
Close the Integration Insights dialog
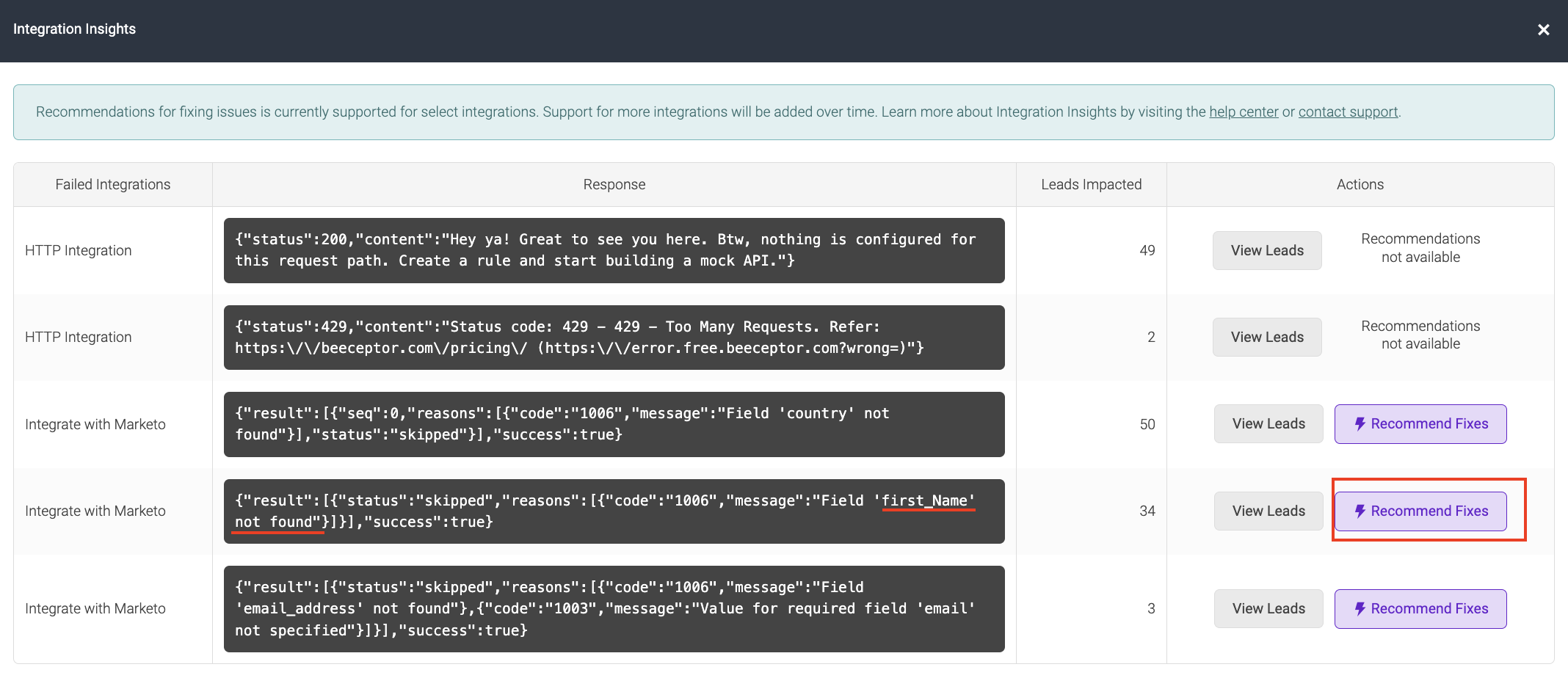point(1543,29)
